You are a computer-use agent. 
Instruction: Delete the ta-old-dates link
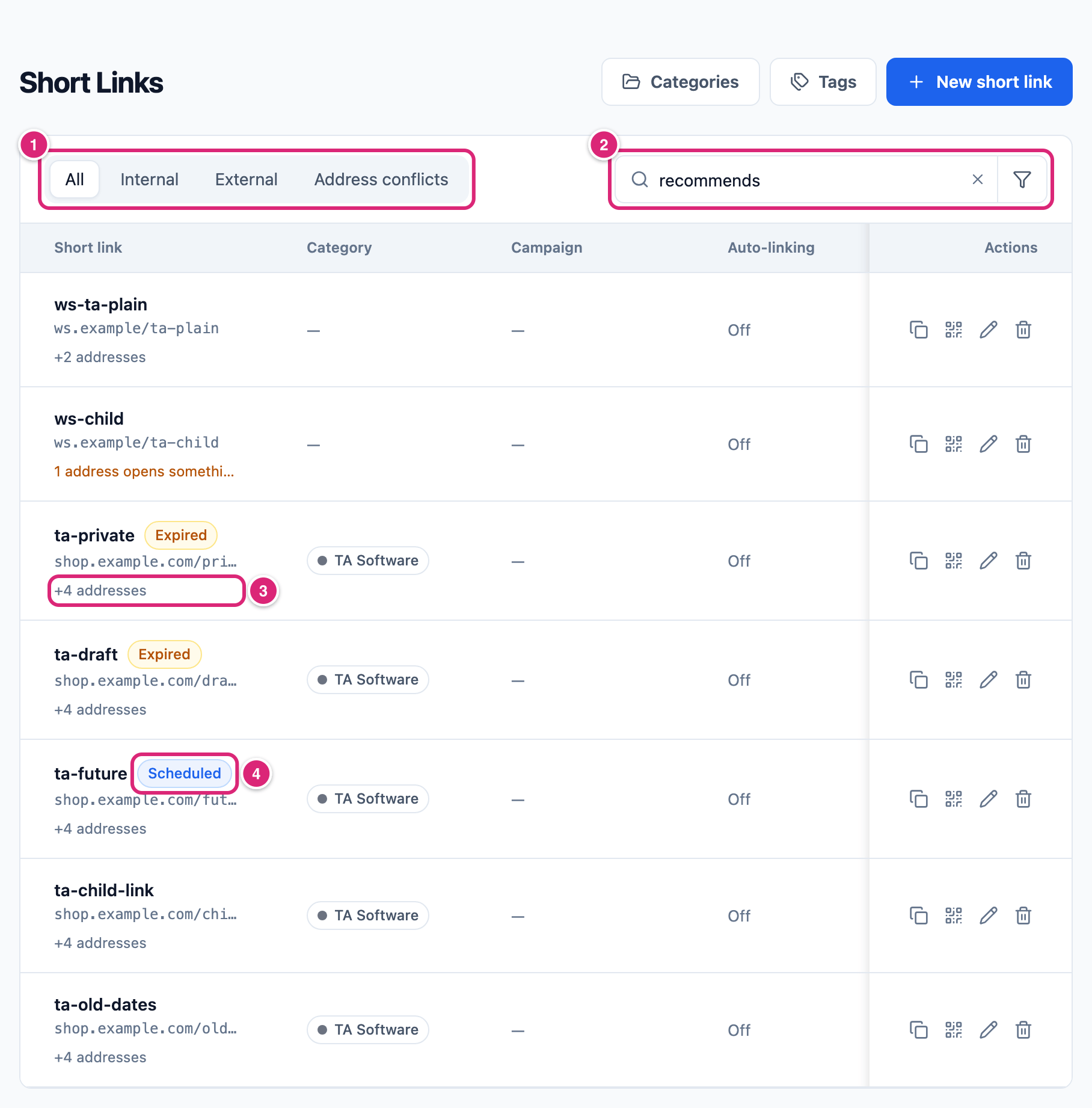tap(1023, 1030)
